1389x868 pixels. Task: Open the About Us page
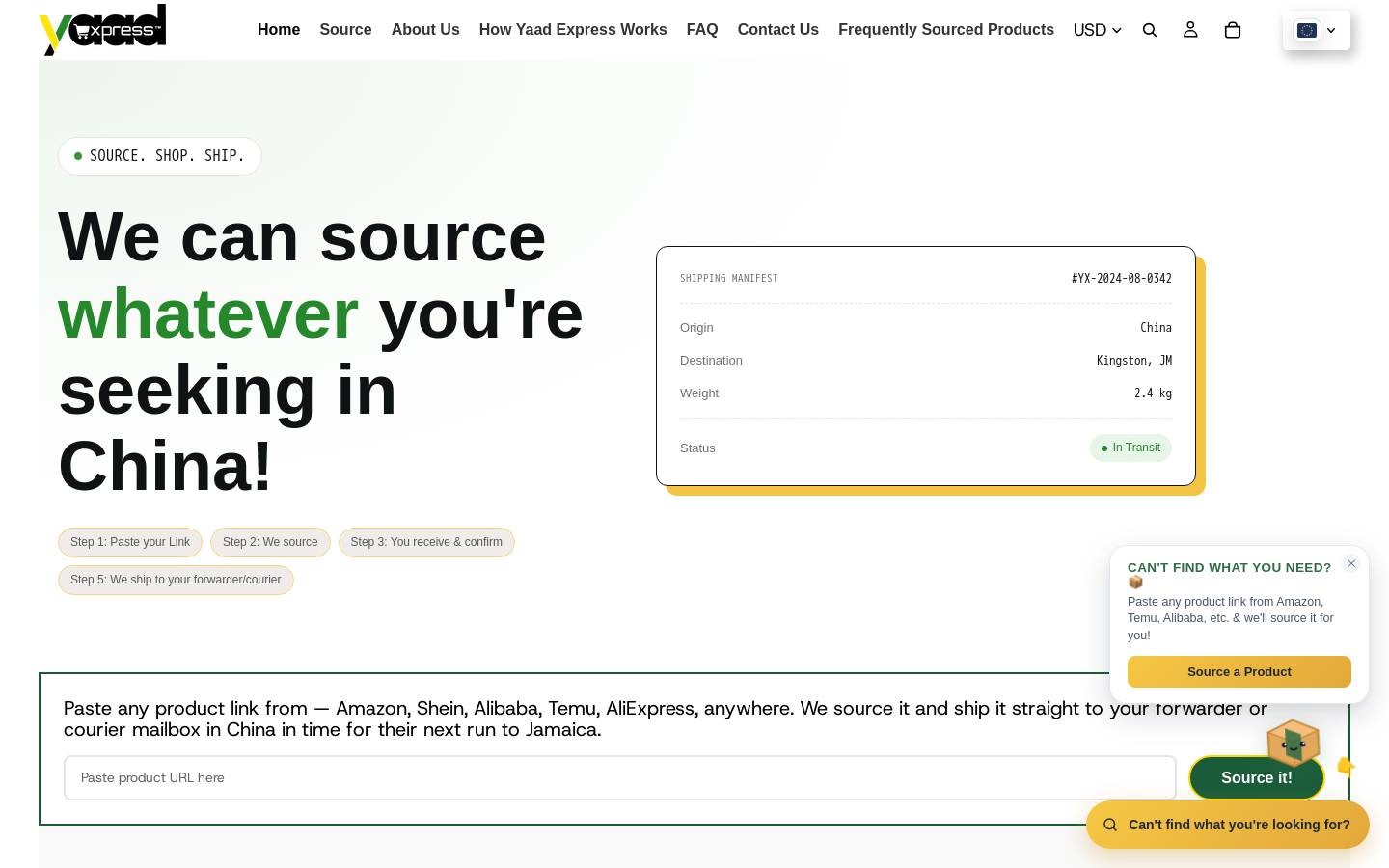(425, 30)
